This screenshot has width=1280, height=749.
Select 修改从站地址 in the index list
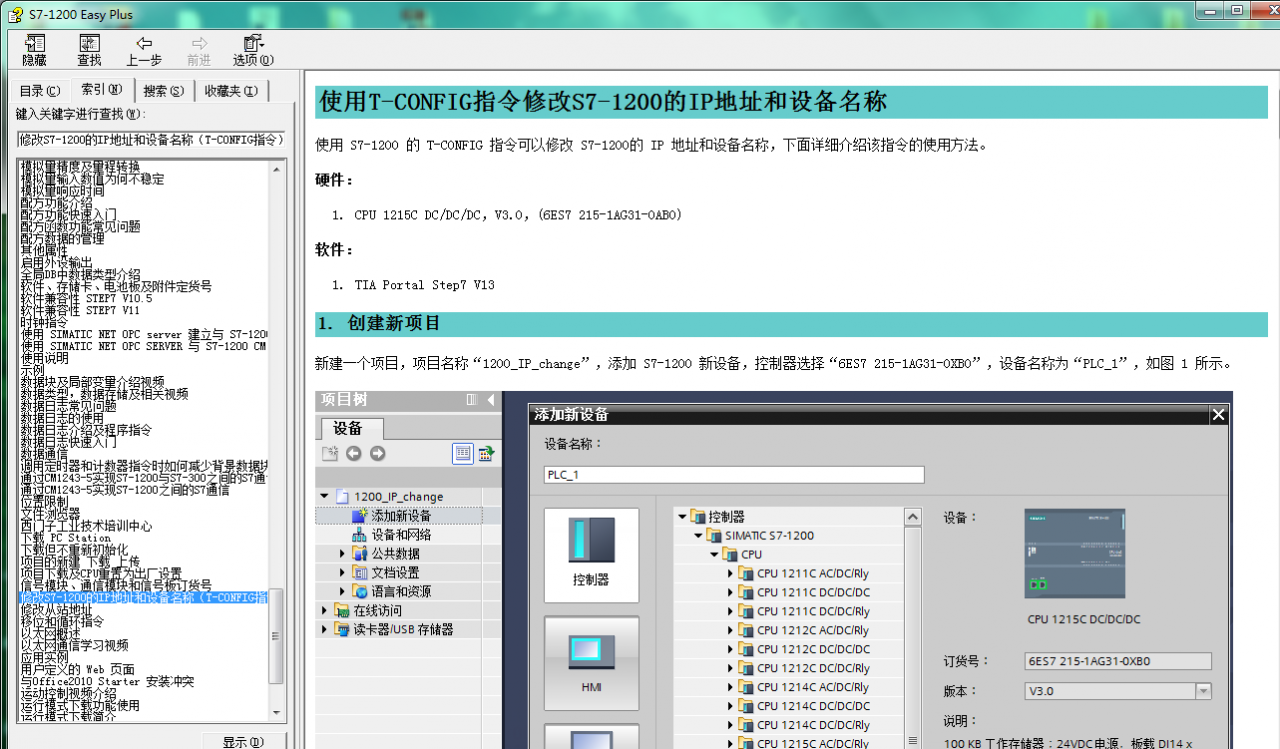(56, 609)
